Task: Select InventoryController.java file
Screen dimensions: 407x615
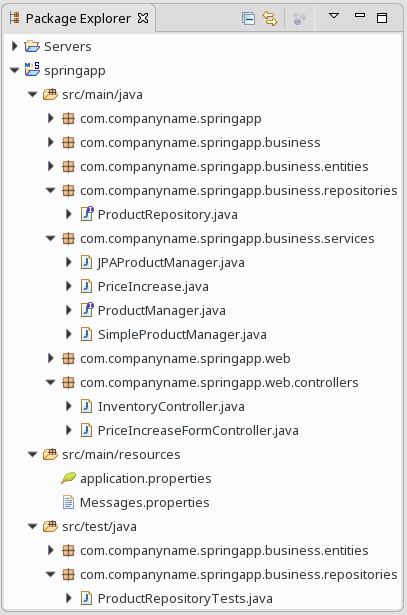Action: tap(171, 407)
